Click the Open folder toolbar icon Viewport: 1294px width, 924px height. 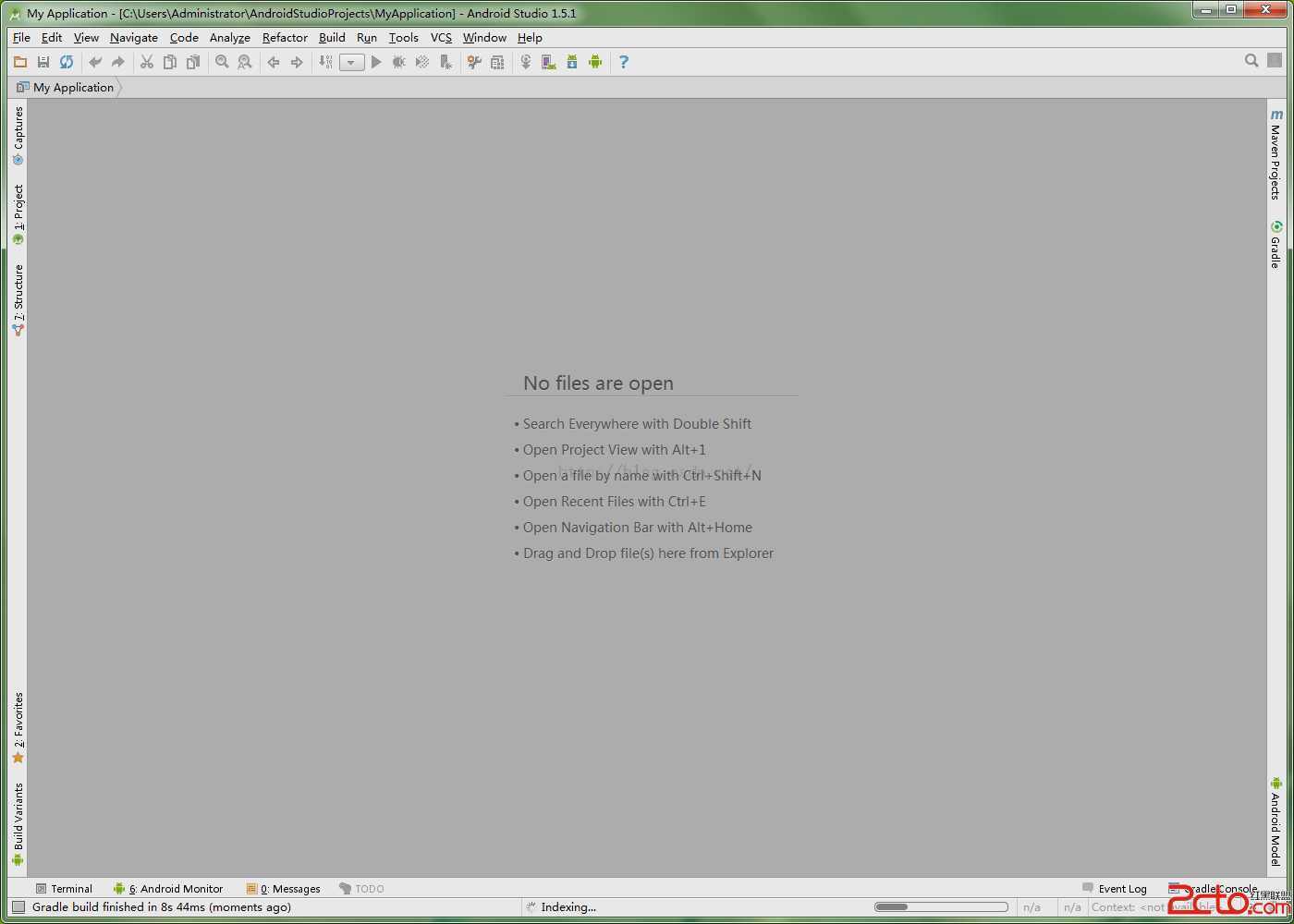pyautogui.click(x=20, y=62)
